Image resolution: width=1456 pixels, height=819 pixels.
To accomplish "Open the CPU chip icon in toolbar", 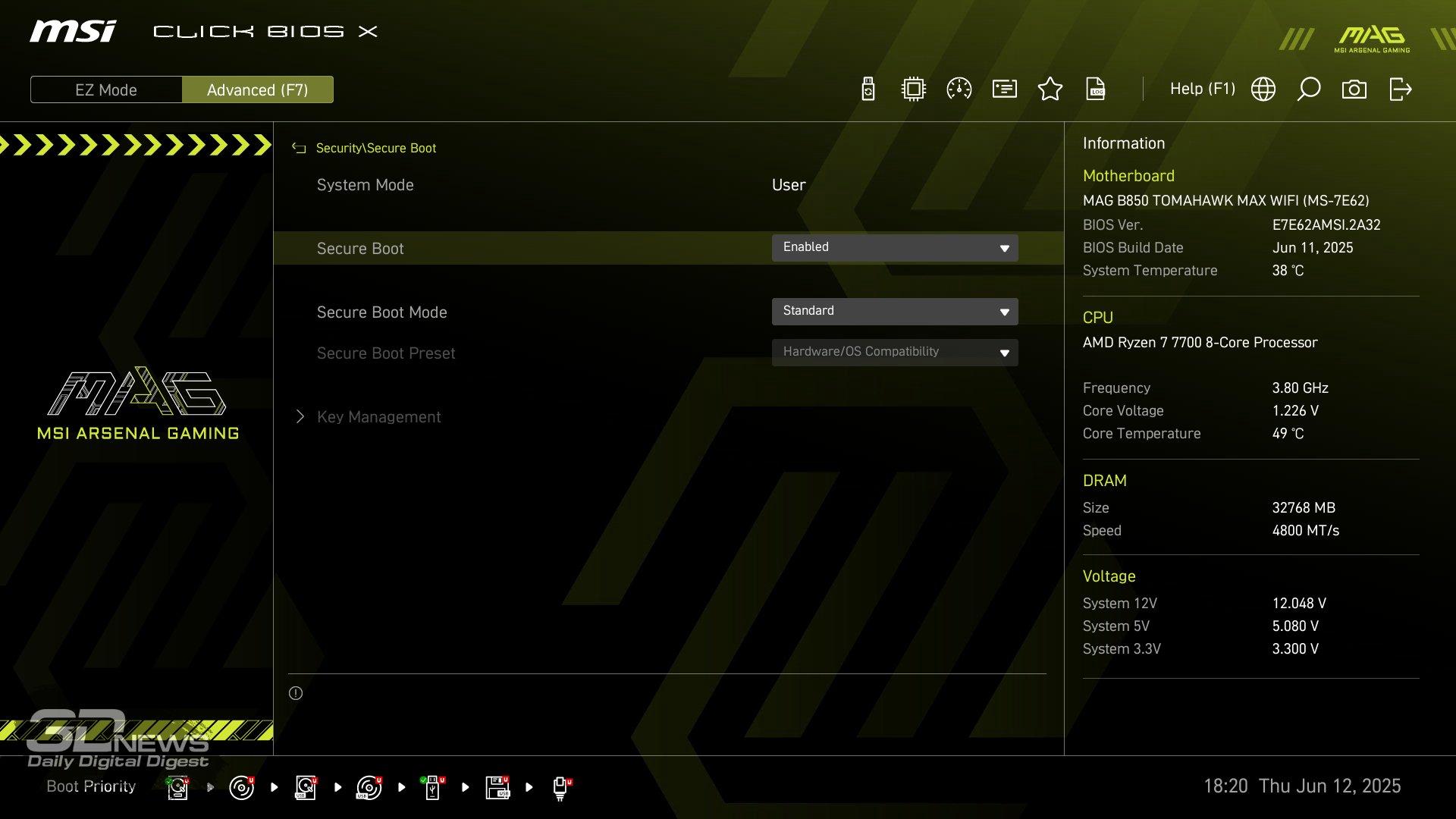I will (x=914, y=89).
